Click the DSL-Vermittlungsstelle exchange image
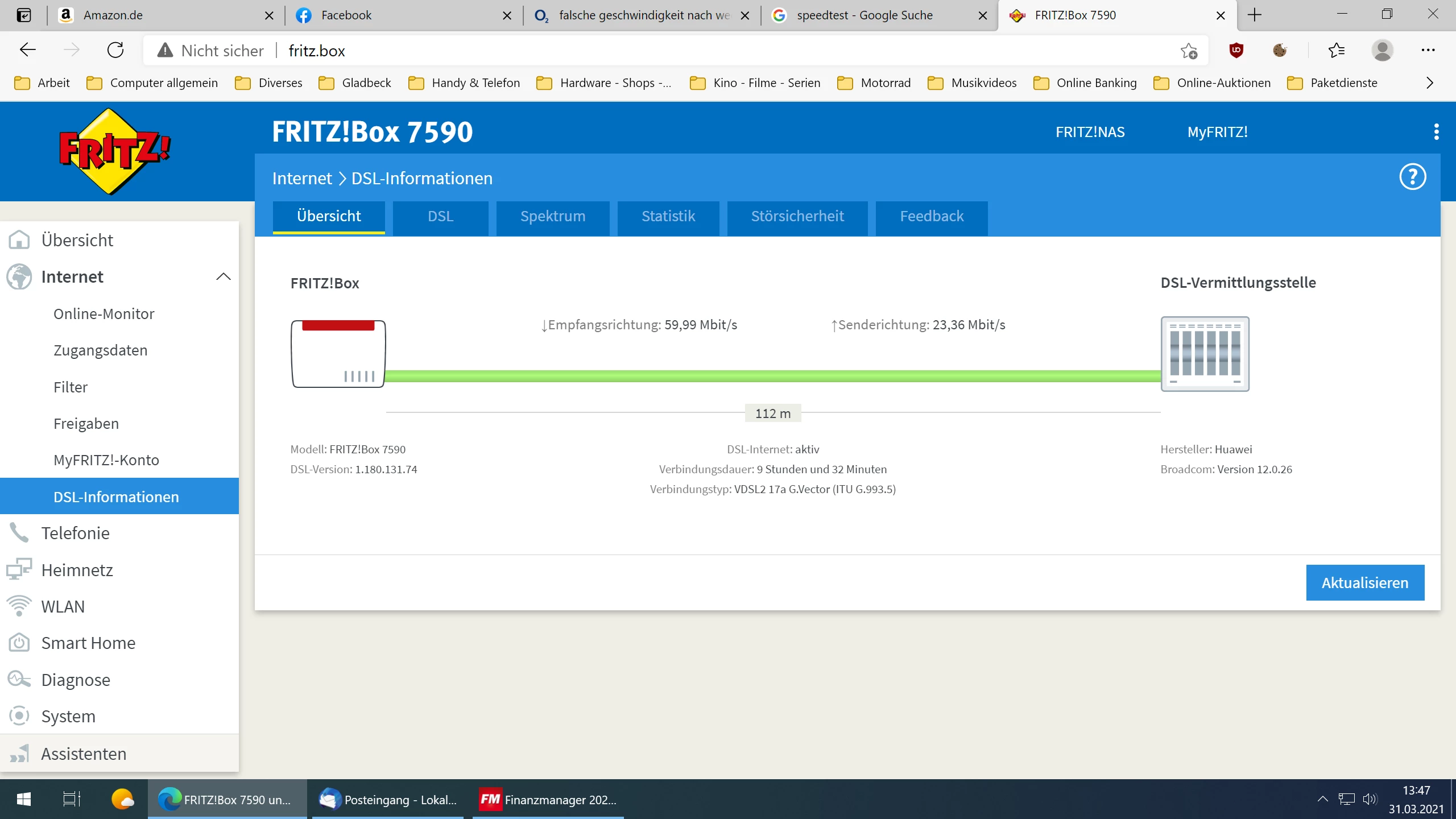 tap(1205, 354)
